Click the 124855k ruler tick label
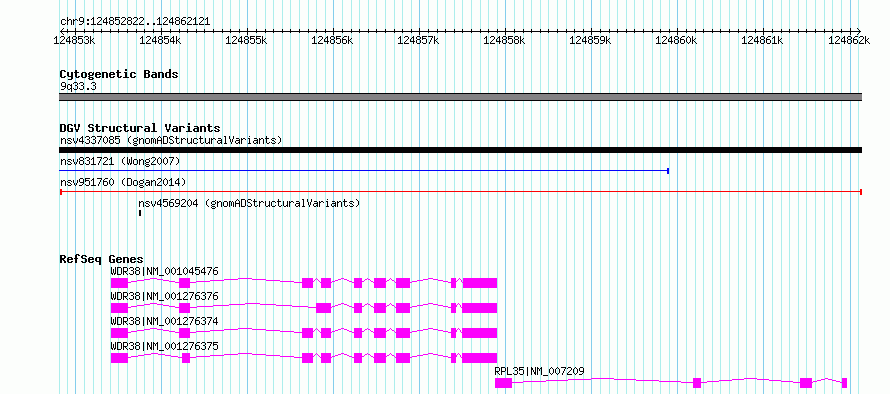 [246, 40]
